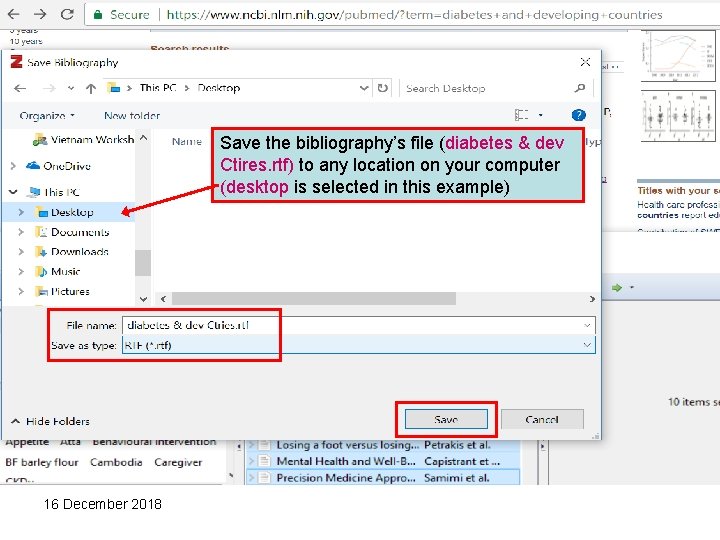Click Desktop in the path breadcrumb

(219, 88)
